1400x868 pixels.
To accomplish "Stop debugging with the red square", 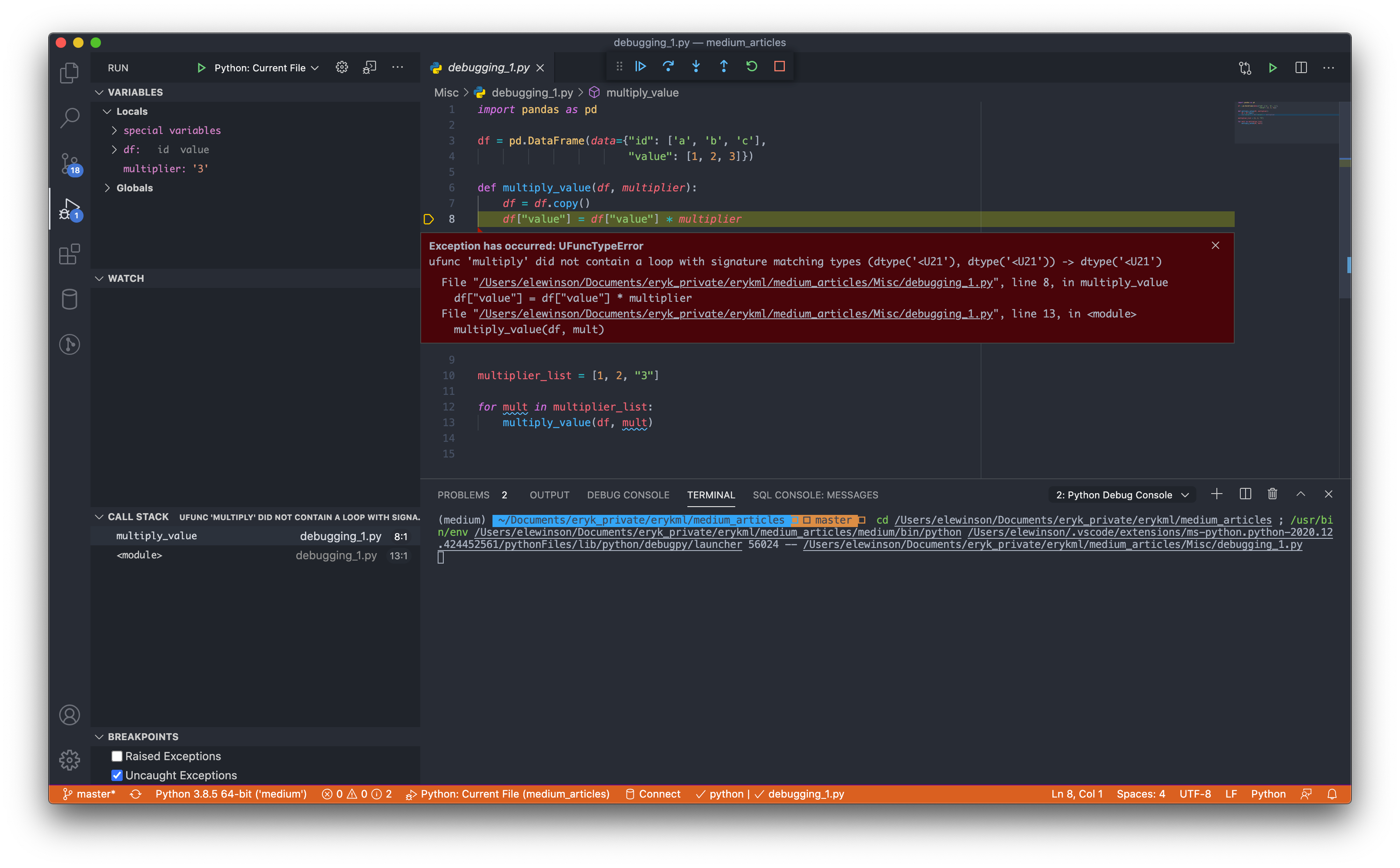I will [x=779, y=67].
